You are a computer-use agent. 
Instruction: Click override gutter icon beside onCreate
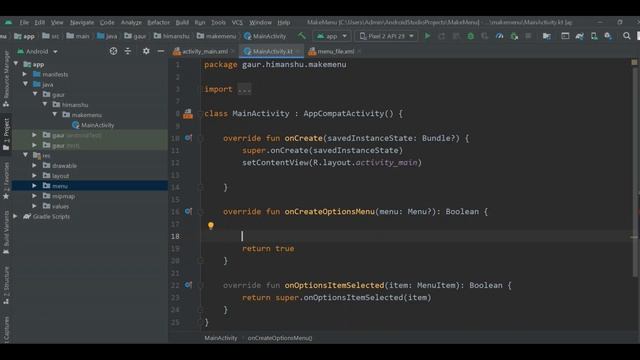coord(188,138)
